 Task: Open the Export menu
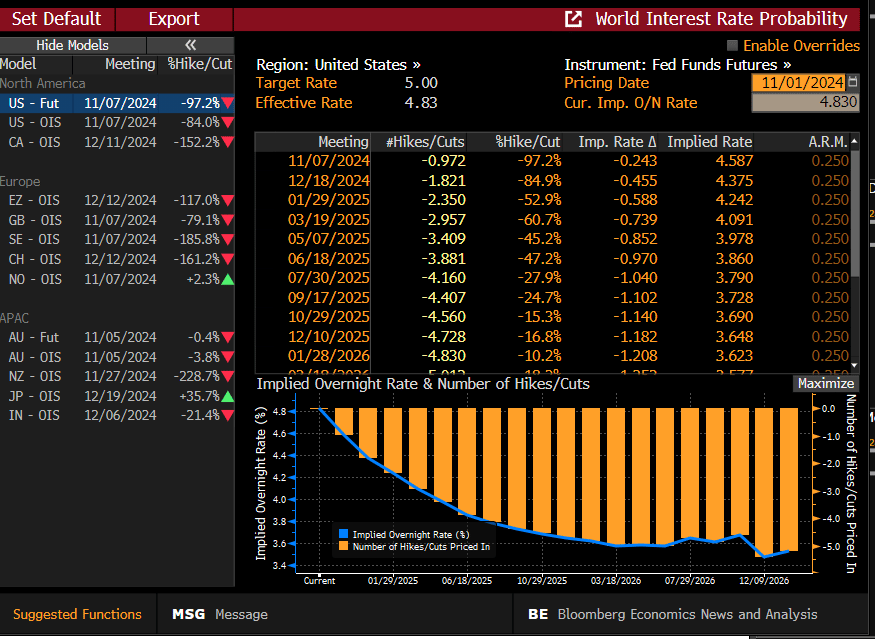pyautogui.click(x=174, y=19)
